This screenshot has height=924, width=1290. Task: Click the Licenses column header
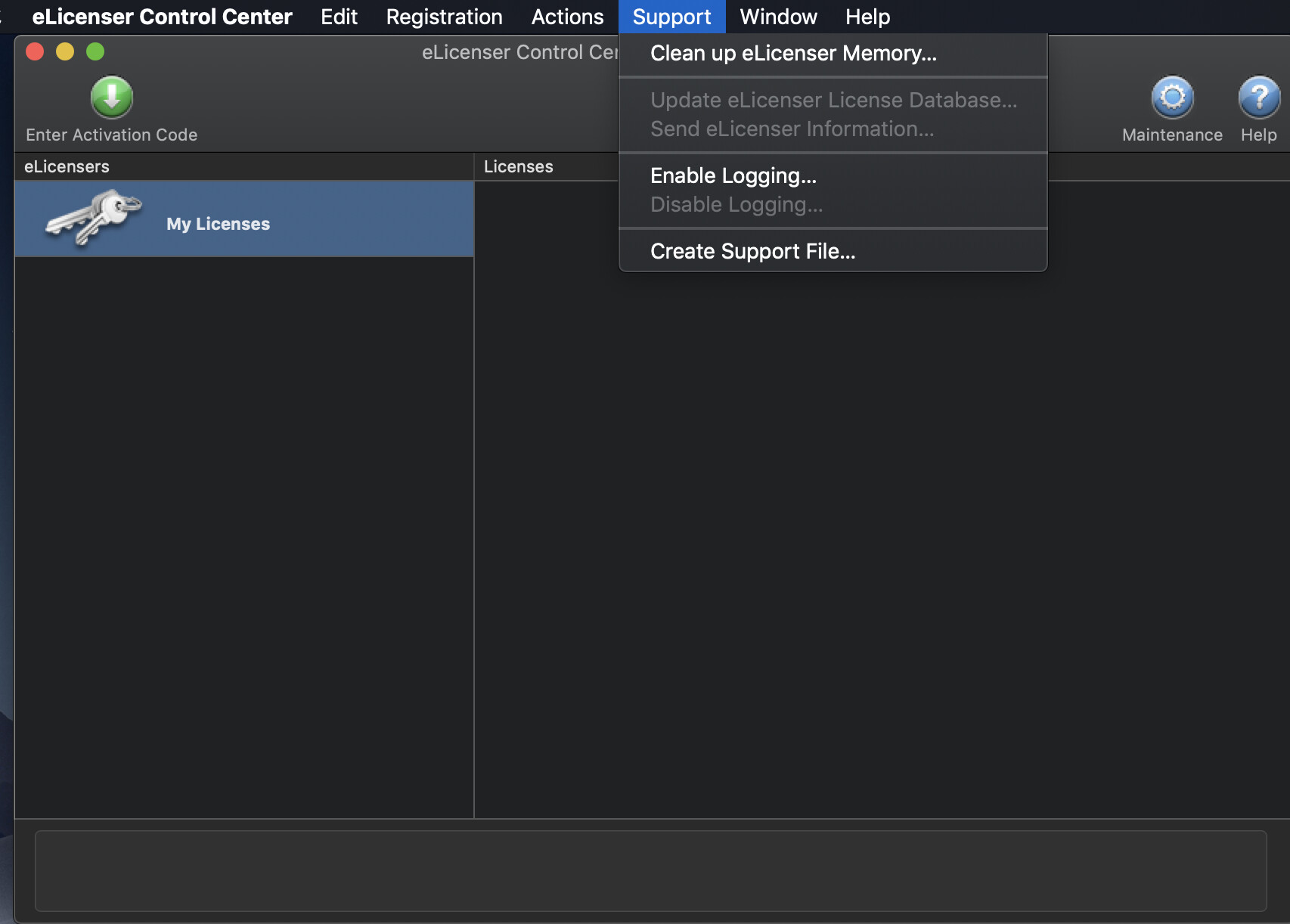pos(518,166)
